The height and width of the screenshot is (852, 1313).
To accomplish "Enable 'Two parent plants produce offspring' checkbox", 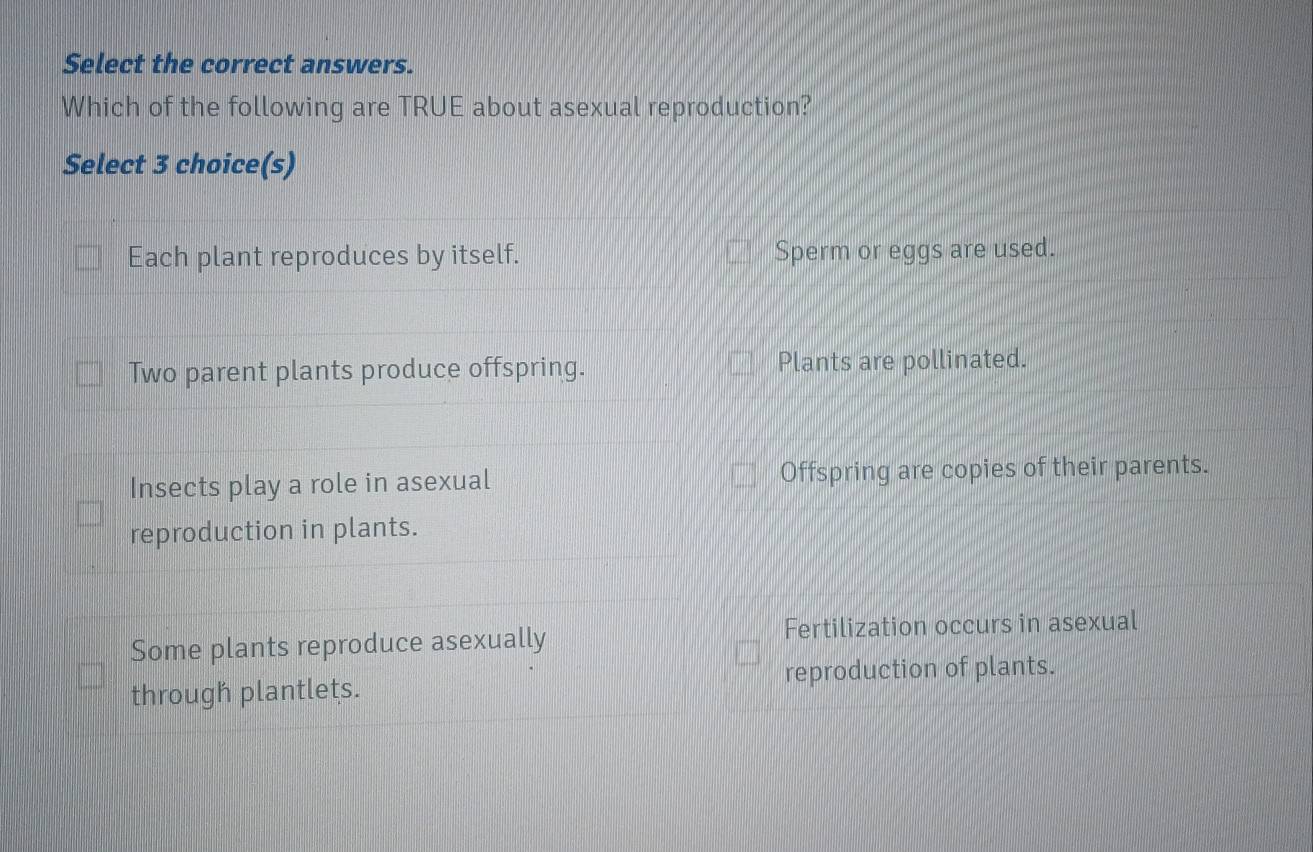I will coord(88,374).
